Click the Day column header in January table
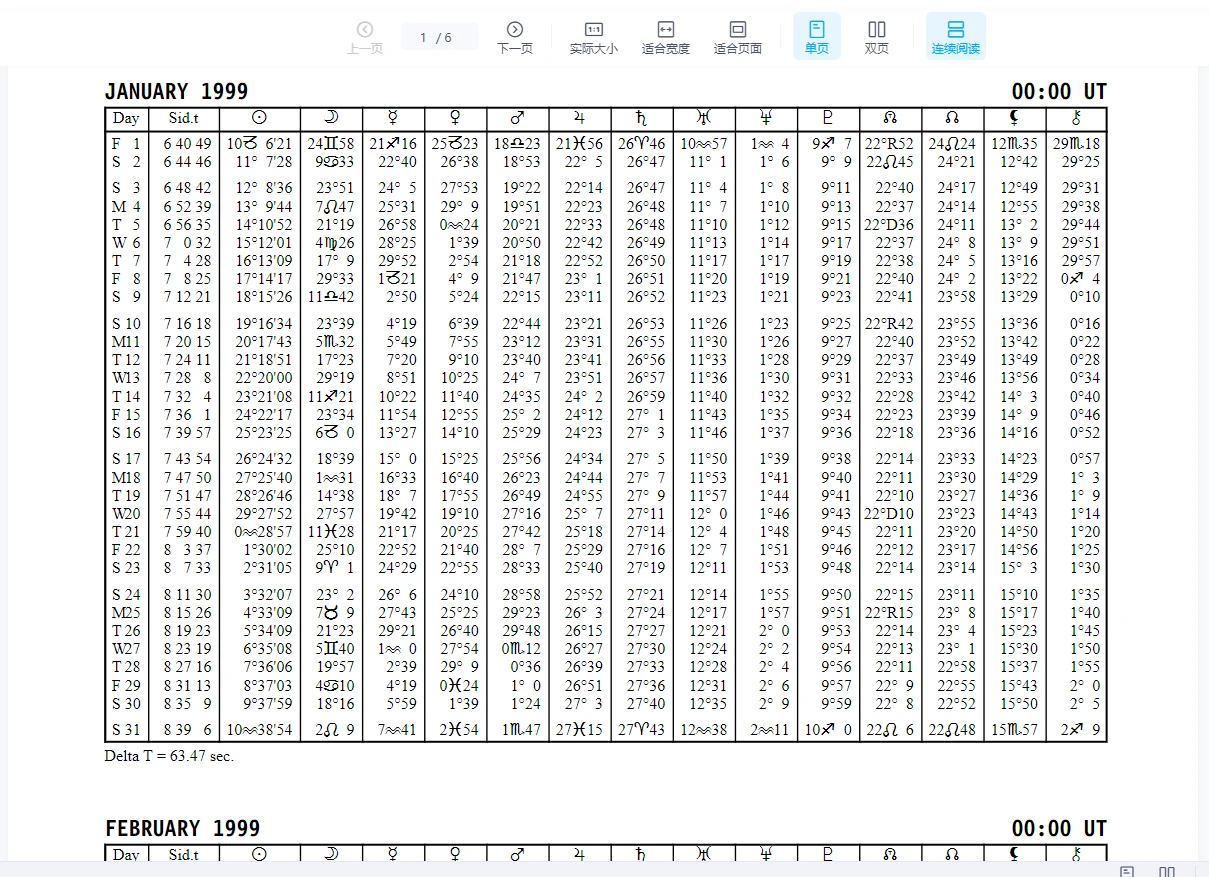 coord(127,119)
